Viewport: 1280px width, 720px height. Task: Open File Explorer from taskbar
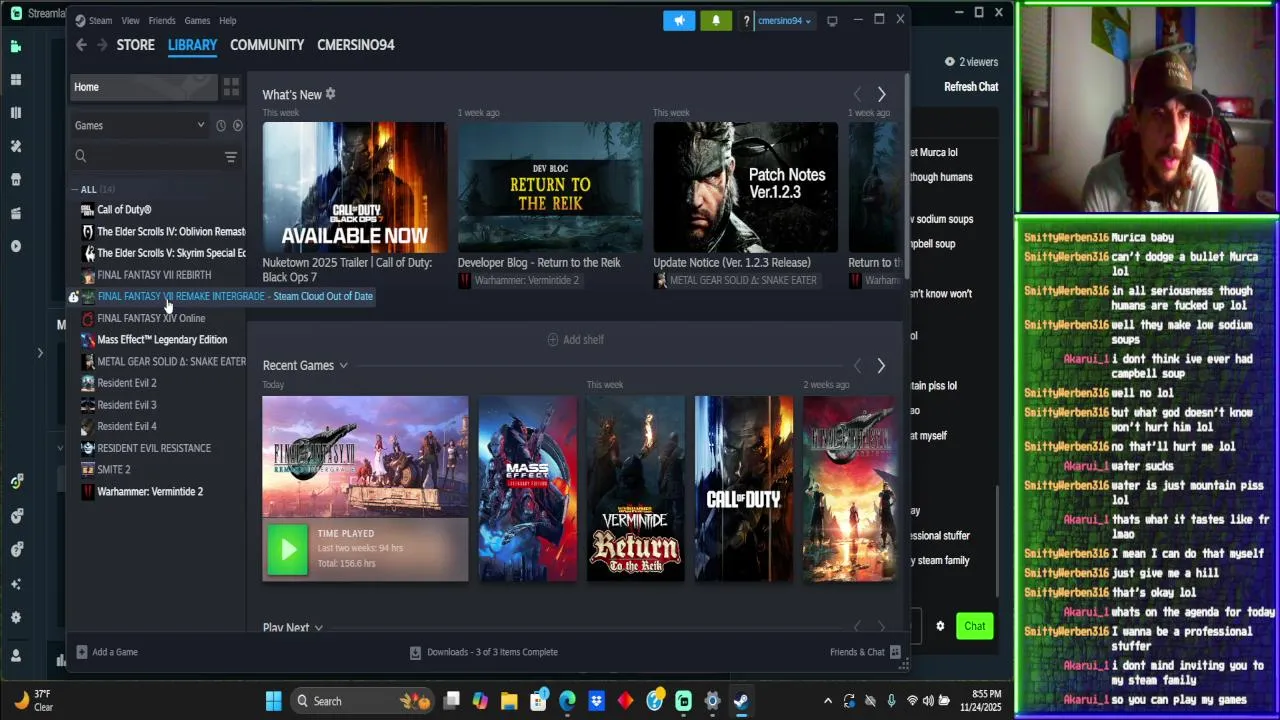509,701
